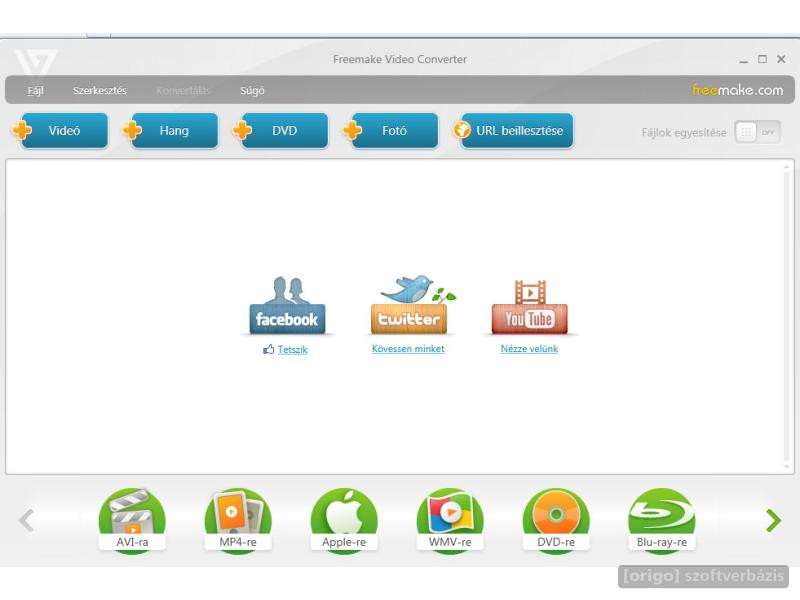The image size is (800, 600).
Task: Visit the freemake.com logo link
Action: pos(737,90)
